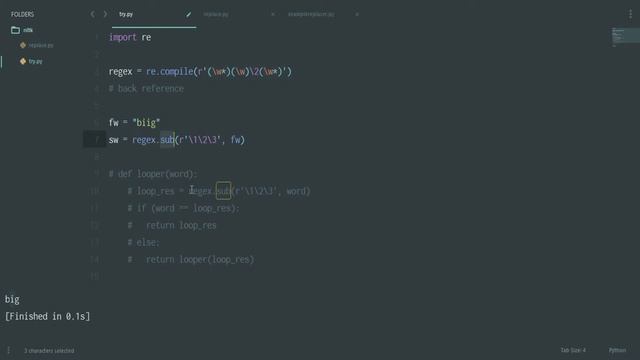Go to next tab with right arrow
This screenshot has height=360, width=640.
[x=105, y=14]
